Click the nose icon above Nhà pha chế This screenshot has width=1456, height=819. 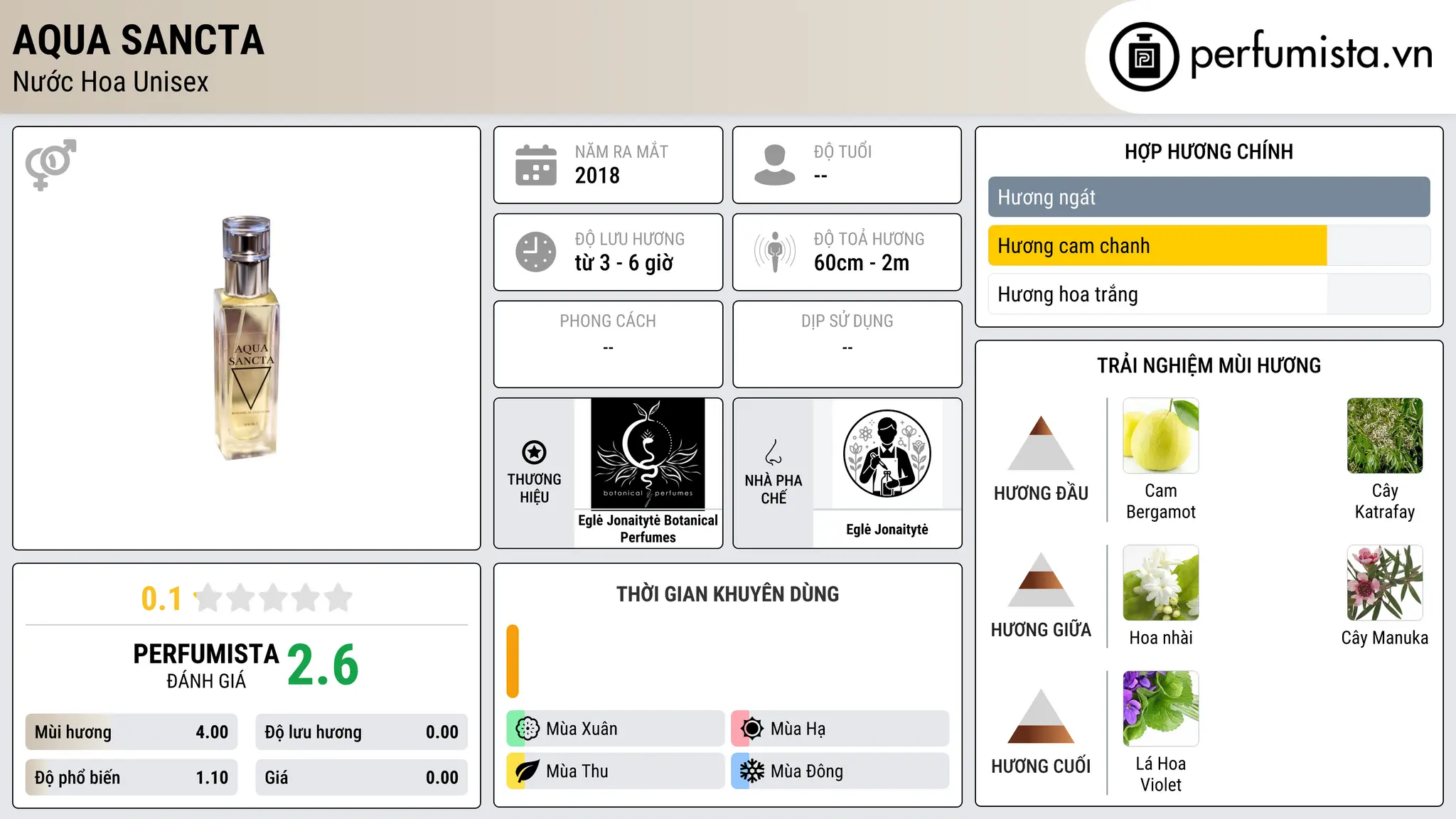tap(773, 452)
